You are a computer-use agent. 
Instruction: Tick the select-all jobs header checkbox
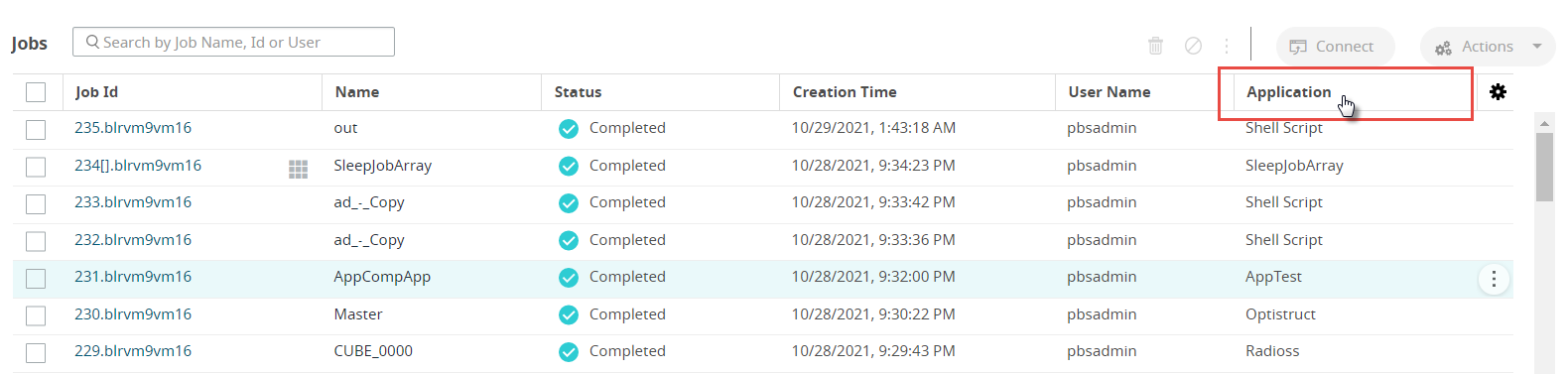(x=36, y=92)
